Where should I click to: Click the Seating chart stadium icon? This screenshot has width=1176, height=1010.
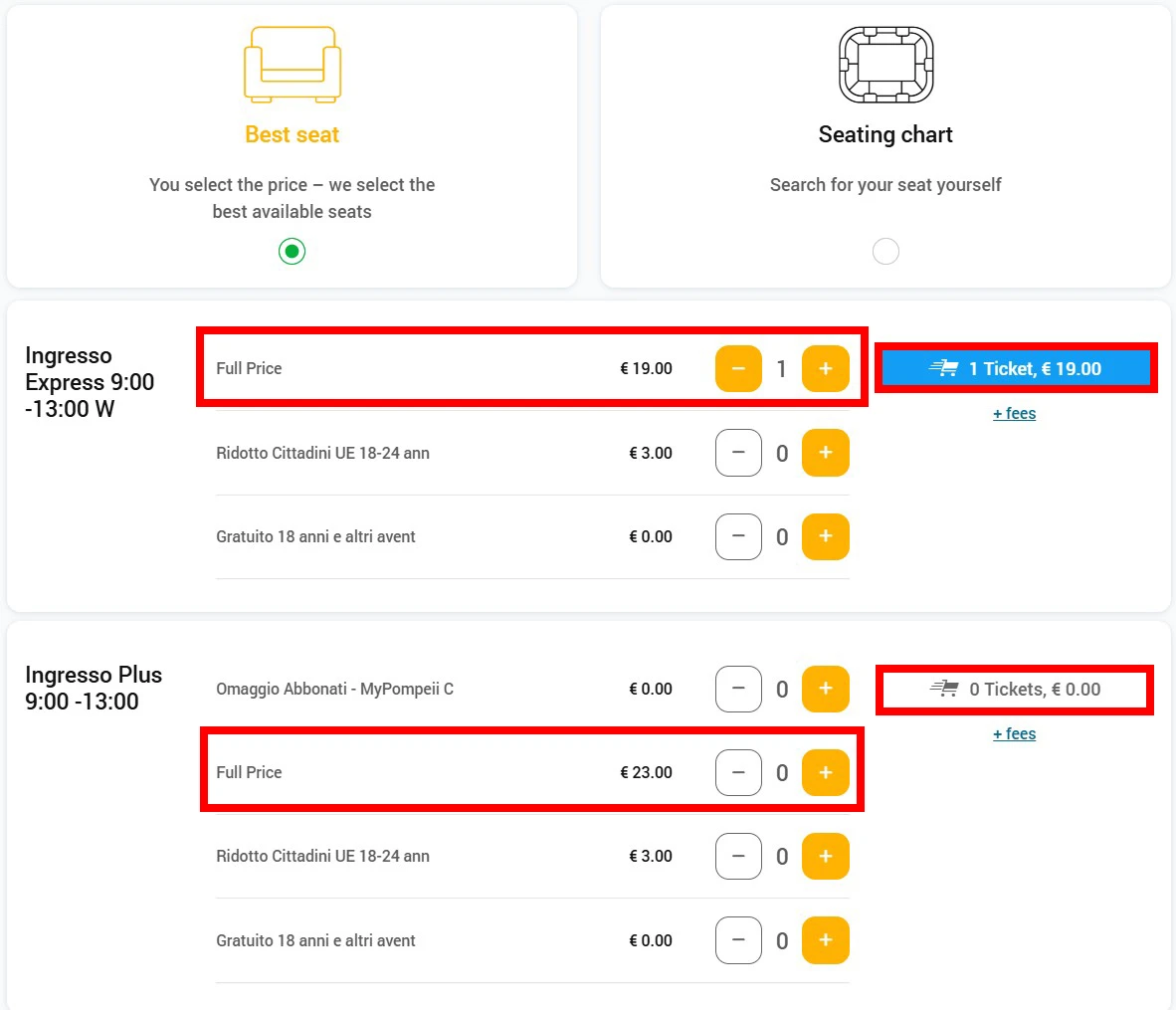885,65
